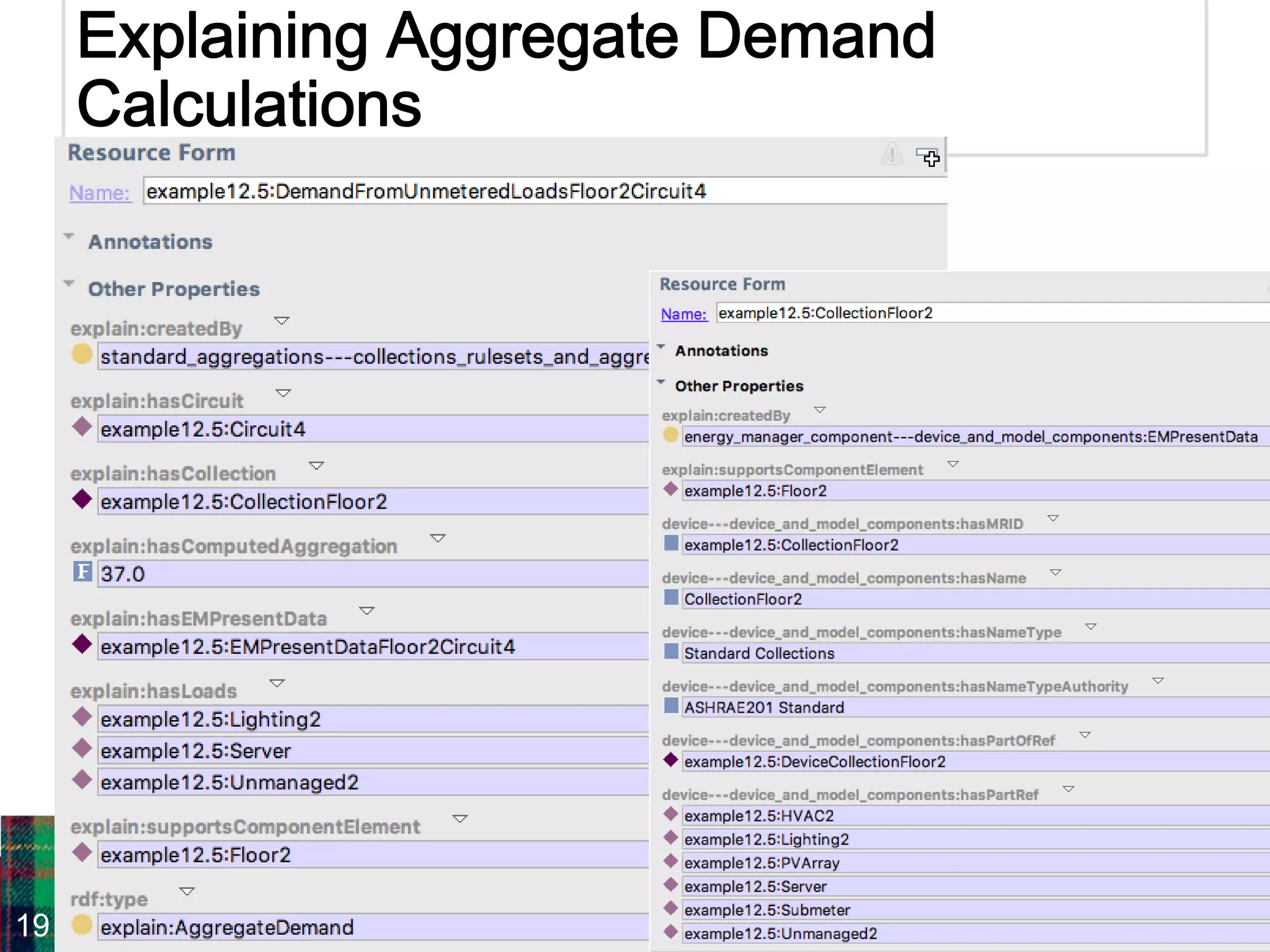This screenshot has height=952, width=1270.
Task: Click the yellow class icon beside explain:AggregateDemand
Action: coord(82,925)
